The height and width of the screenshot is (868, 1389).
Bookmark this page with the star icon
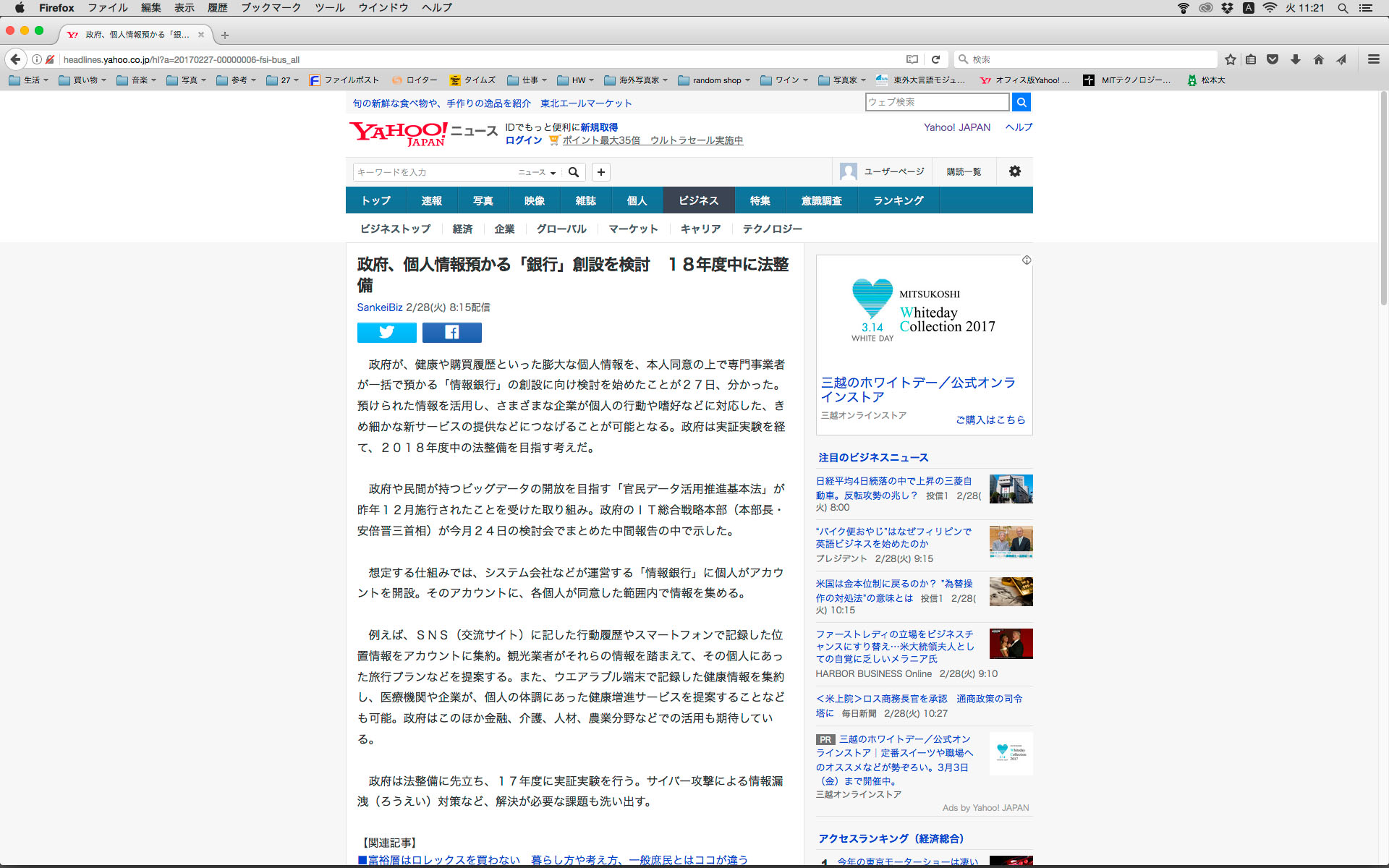pos(1230,59)
